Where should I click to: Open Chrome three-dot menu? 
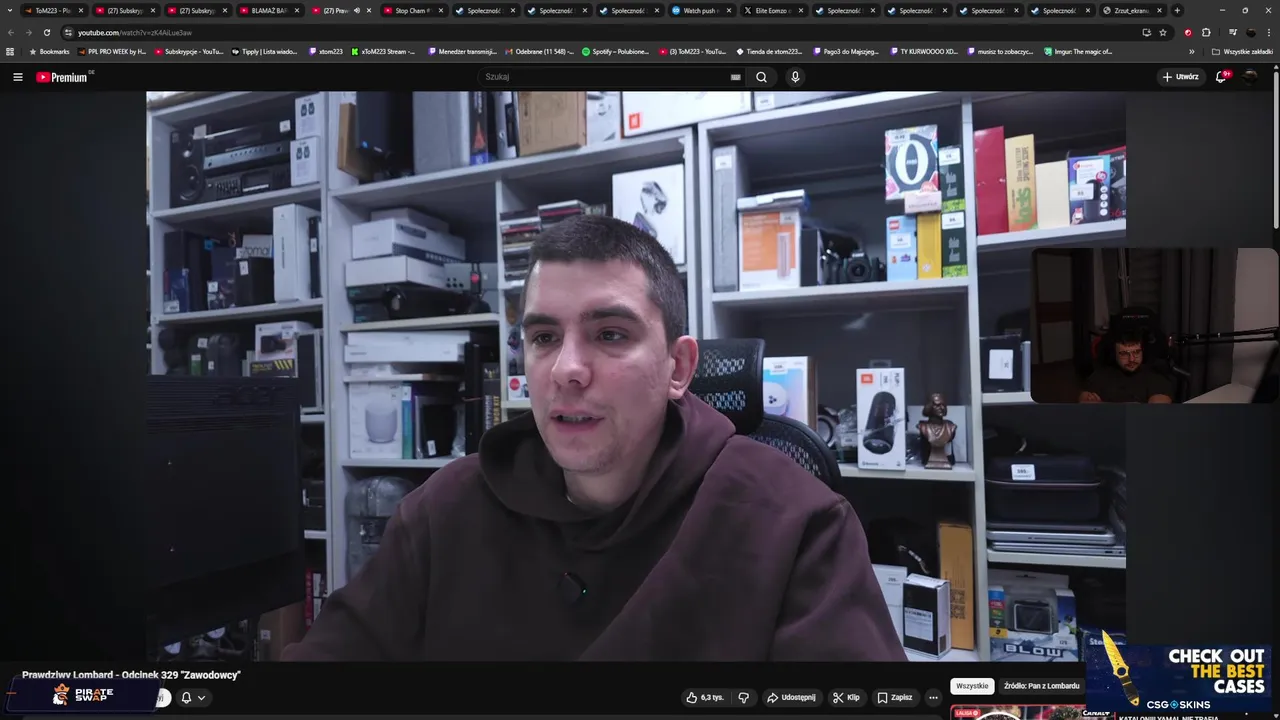[x=1268, y=32]
